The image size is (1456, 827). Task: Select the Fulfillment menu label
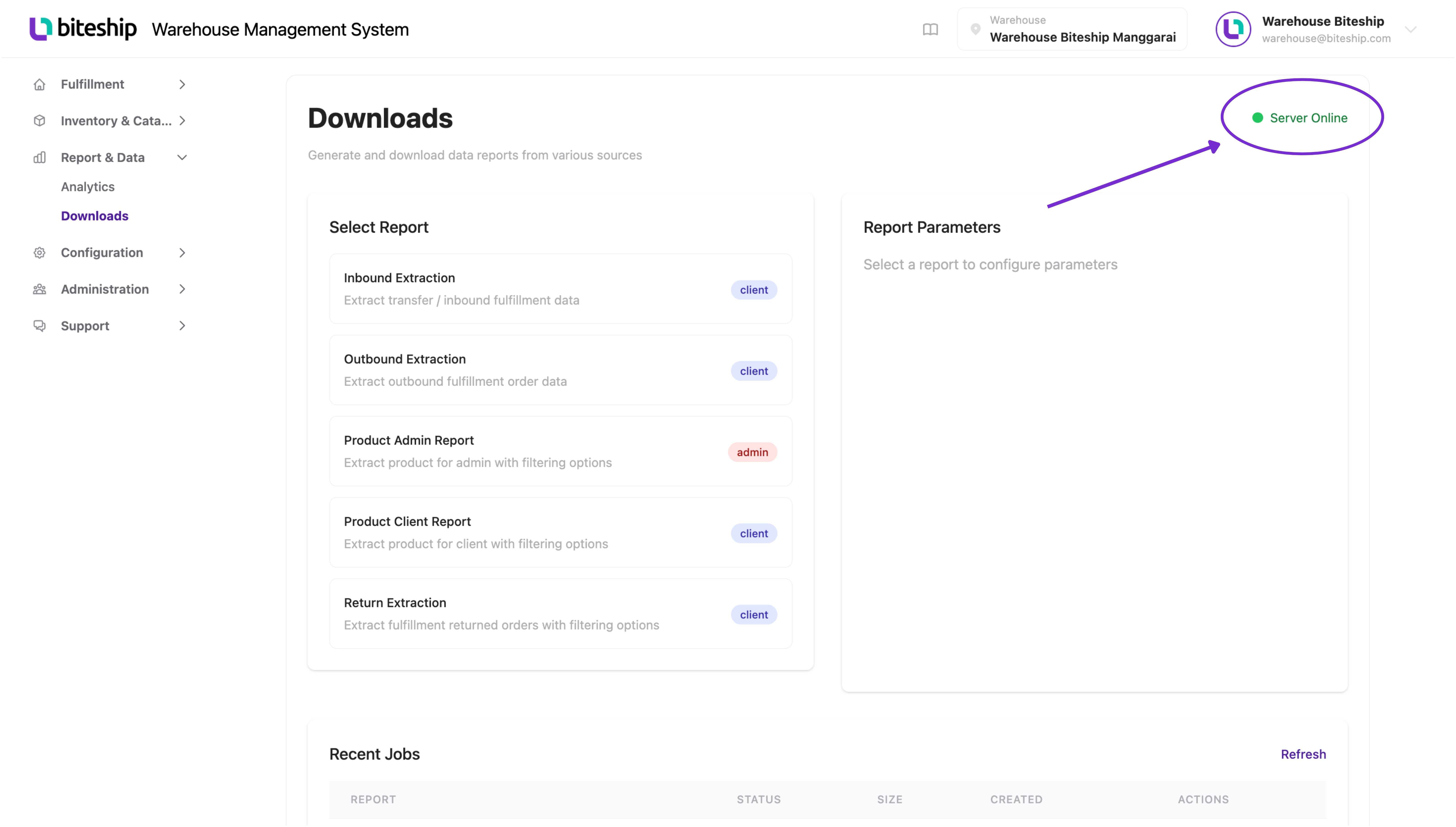pyautogui.click(x=93, y=84)
